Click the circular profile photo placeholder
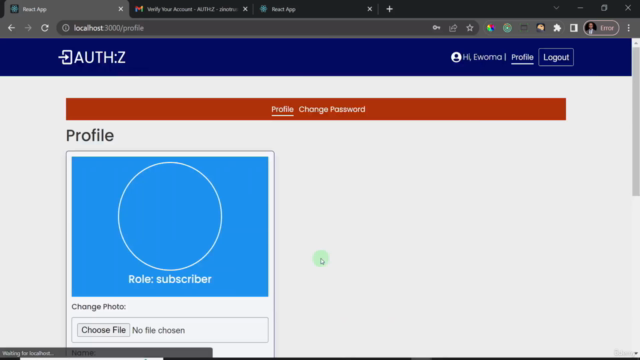Image resolution: width=640 pixels, height=360 pixels. (170, 216)
